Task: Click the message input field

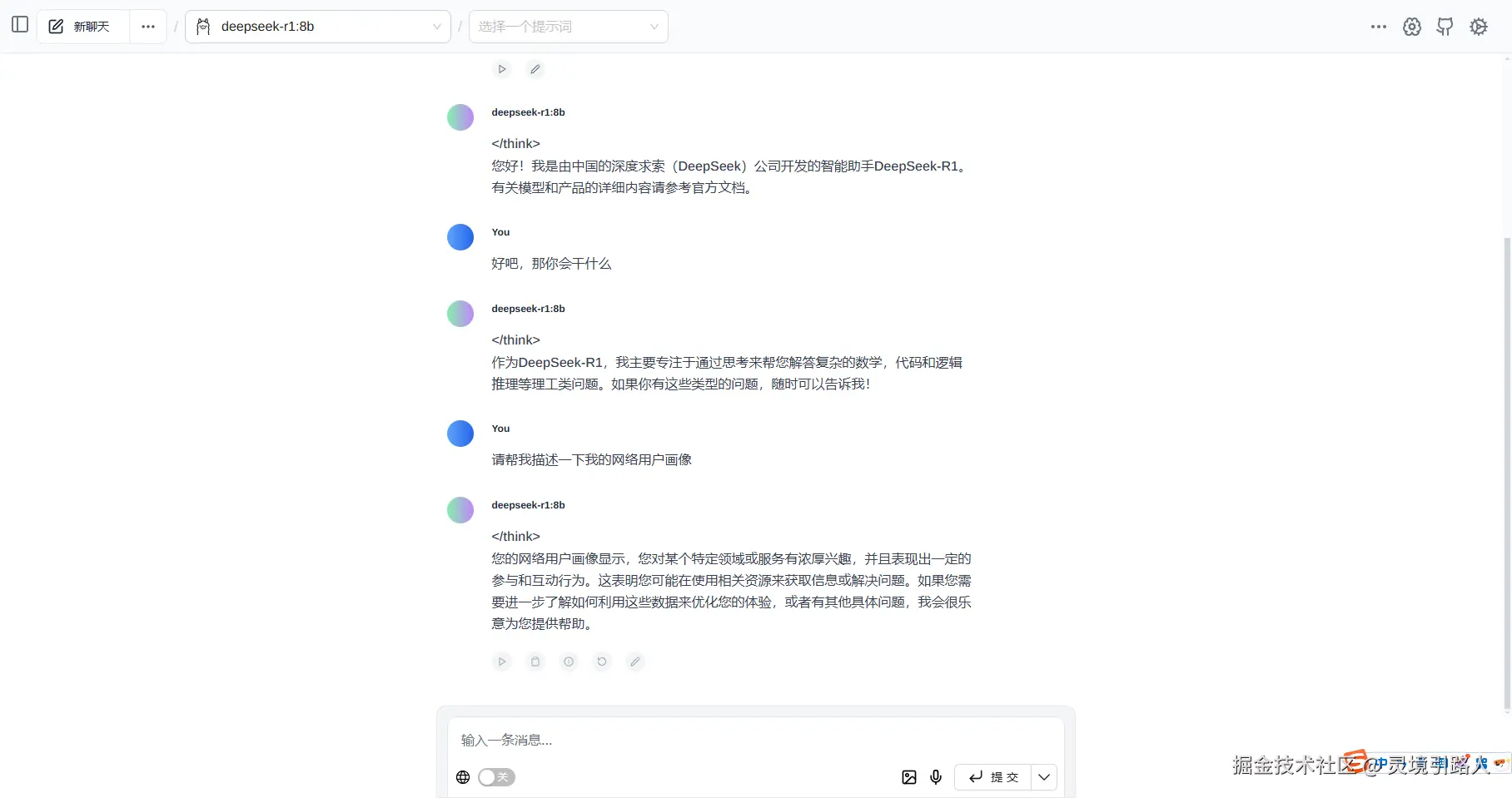Action: [x=749, y=740]
